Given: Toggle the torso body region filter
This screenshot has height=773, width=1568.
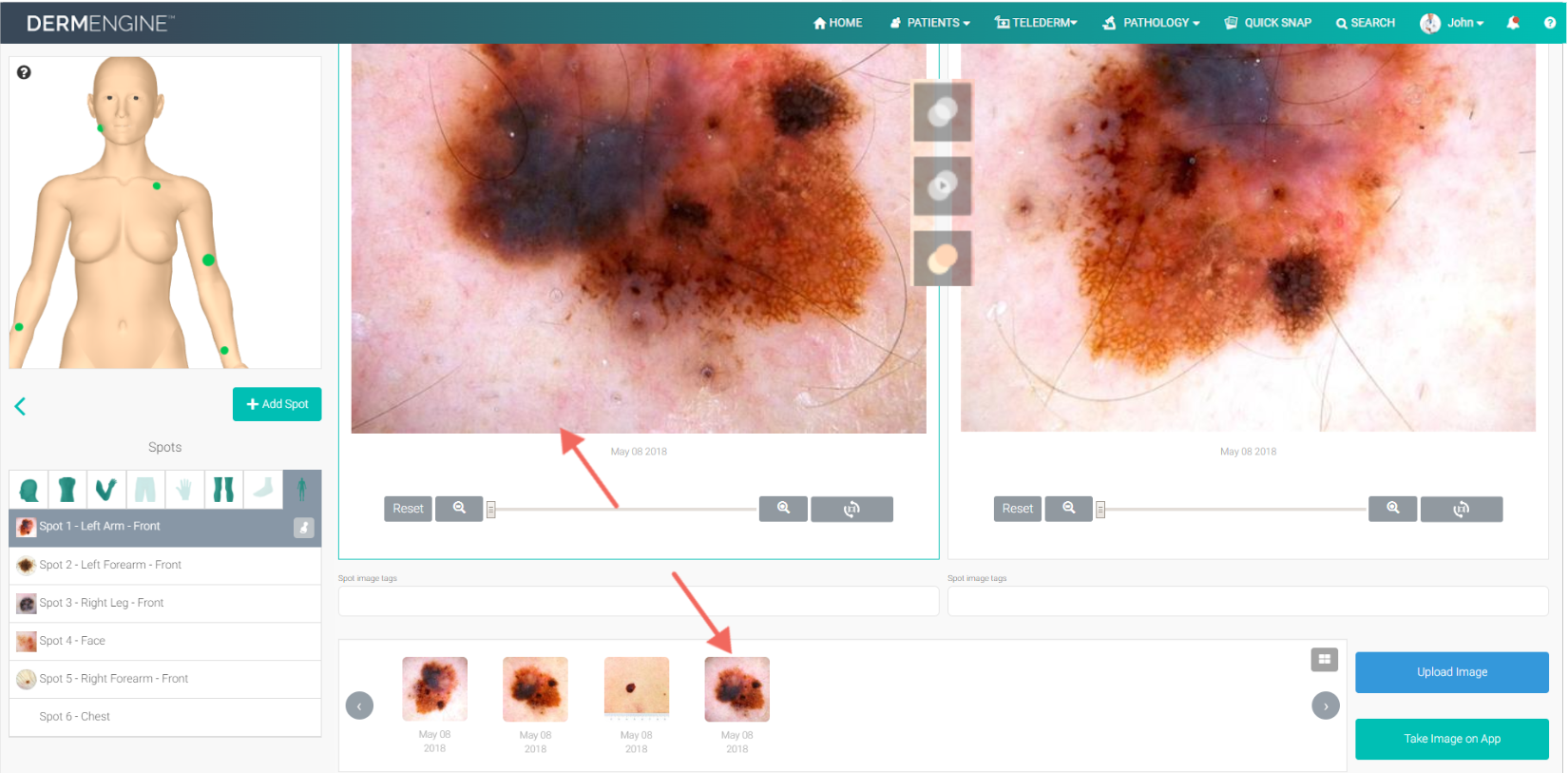Looking at the screenshot, I should (x=67, y=490).
